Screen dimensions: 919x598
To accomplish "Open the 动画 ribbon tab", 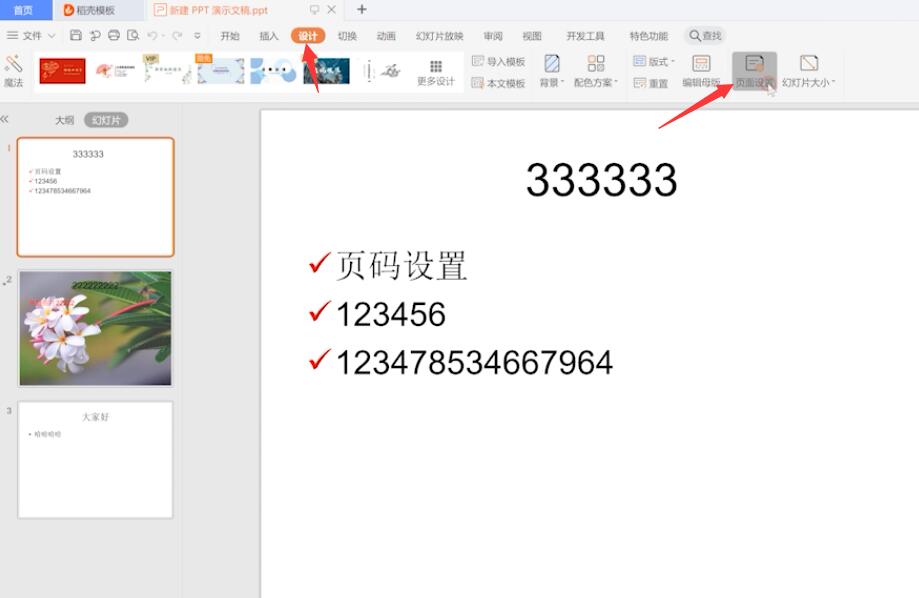I will [386, 36].
